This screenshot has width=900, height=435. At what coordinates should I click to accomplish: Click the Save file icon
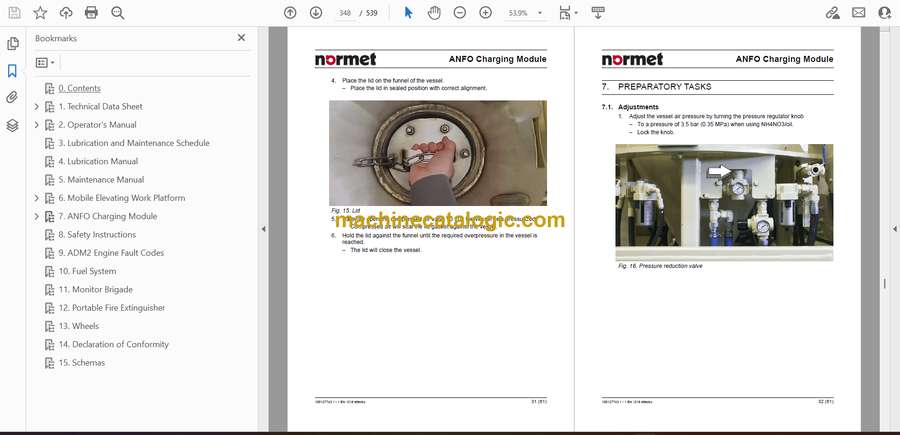14,13
